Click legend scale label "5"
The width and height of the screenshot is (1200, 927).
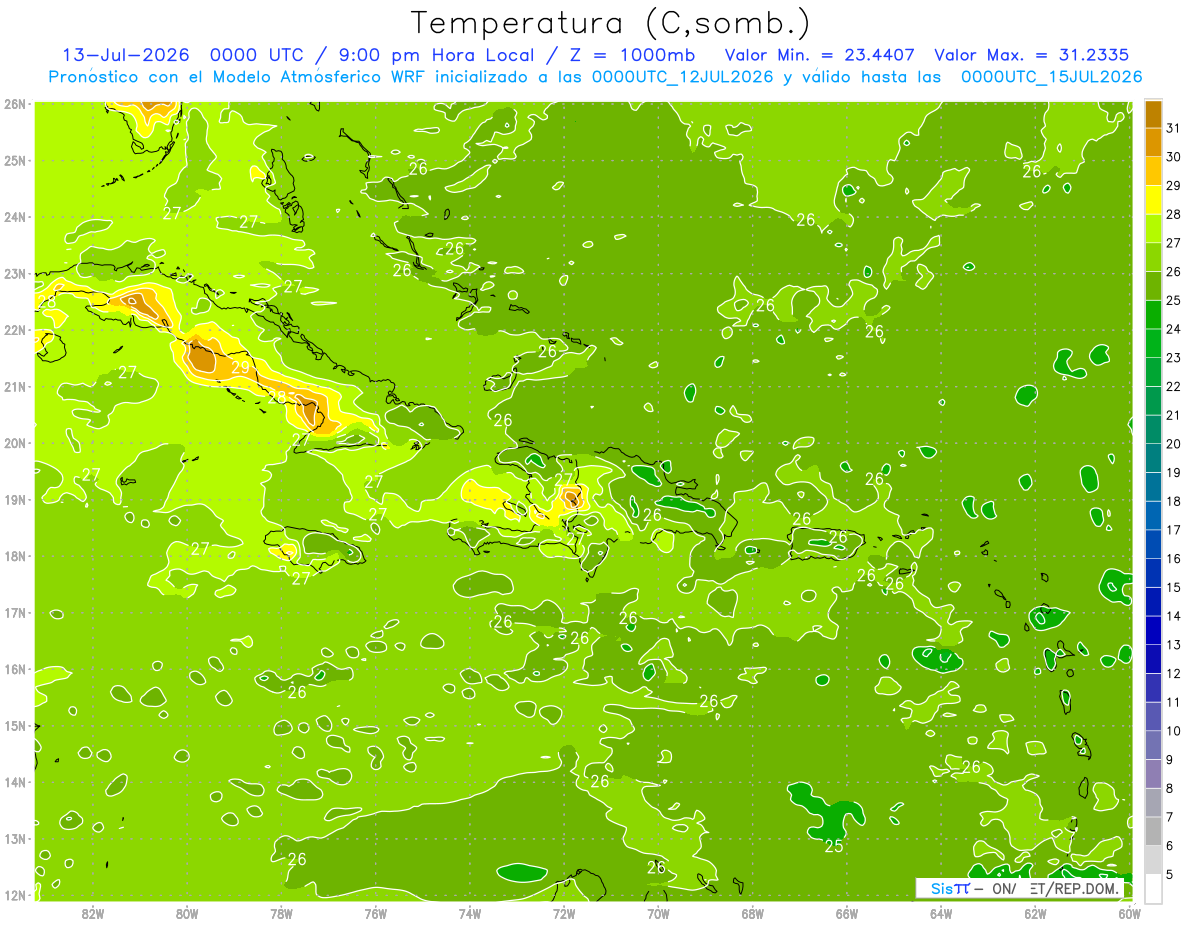1170,874
